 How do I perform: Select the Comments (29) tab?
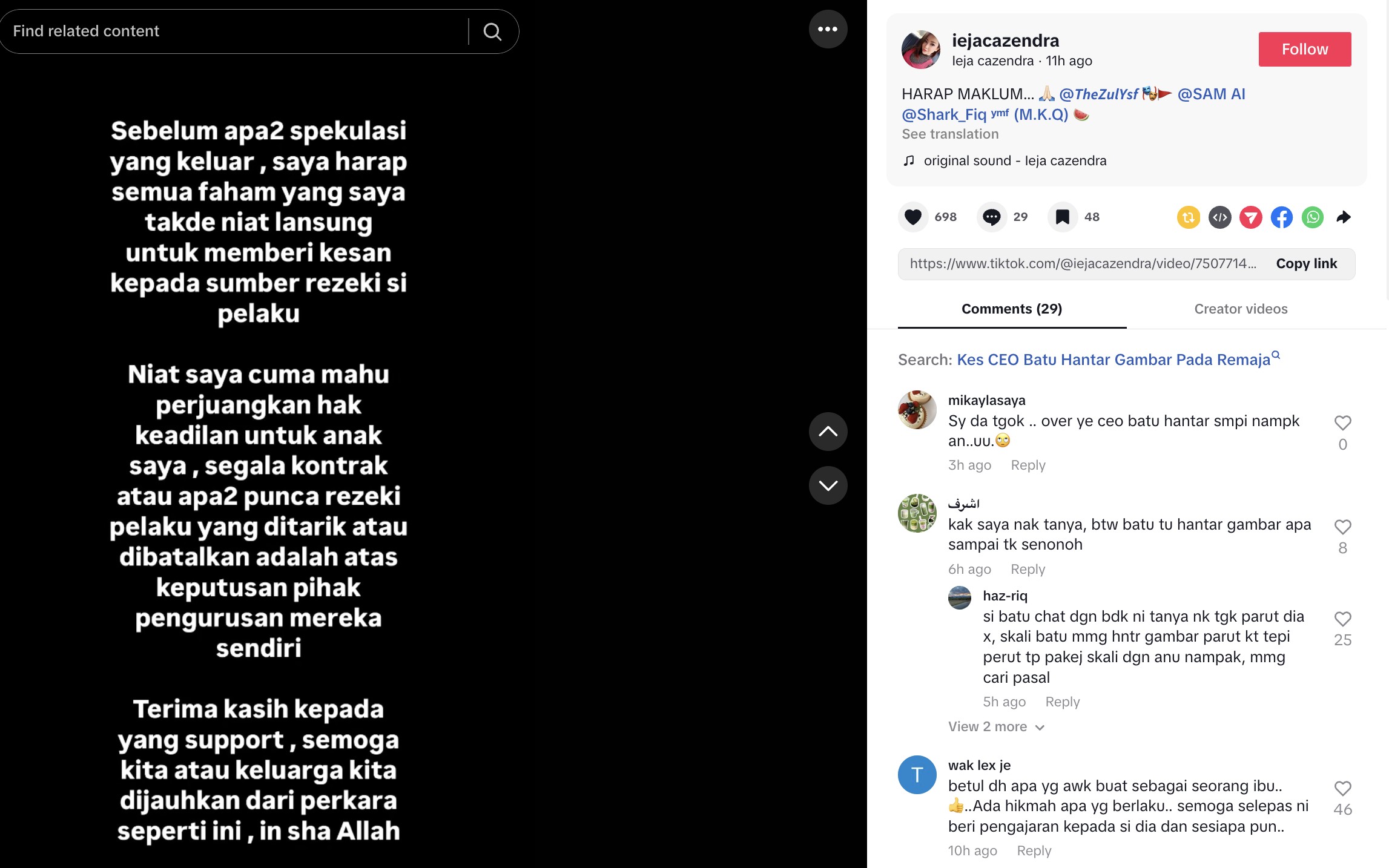coord(1012,309)
